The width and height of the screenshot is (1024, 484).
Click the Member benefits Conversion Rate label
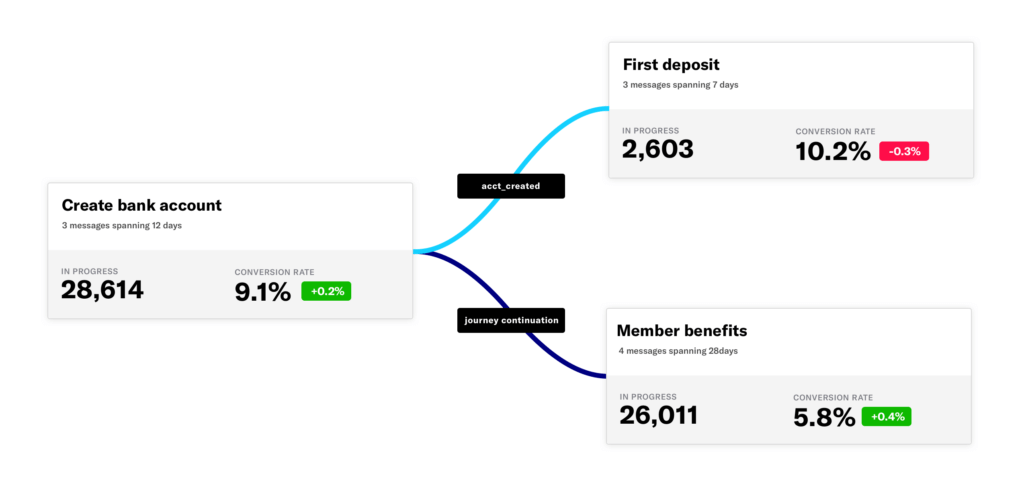point(833,397)
